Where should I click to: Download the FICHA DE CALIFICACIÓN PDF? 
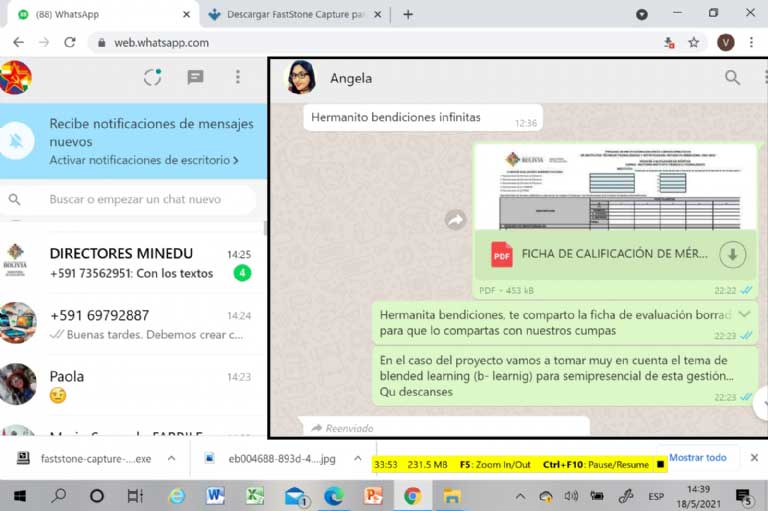(x=732, y=254)
